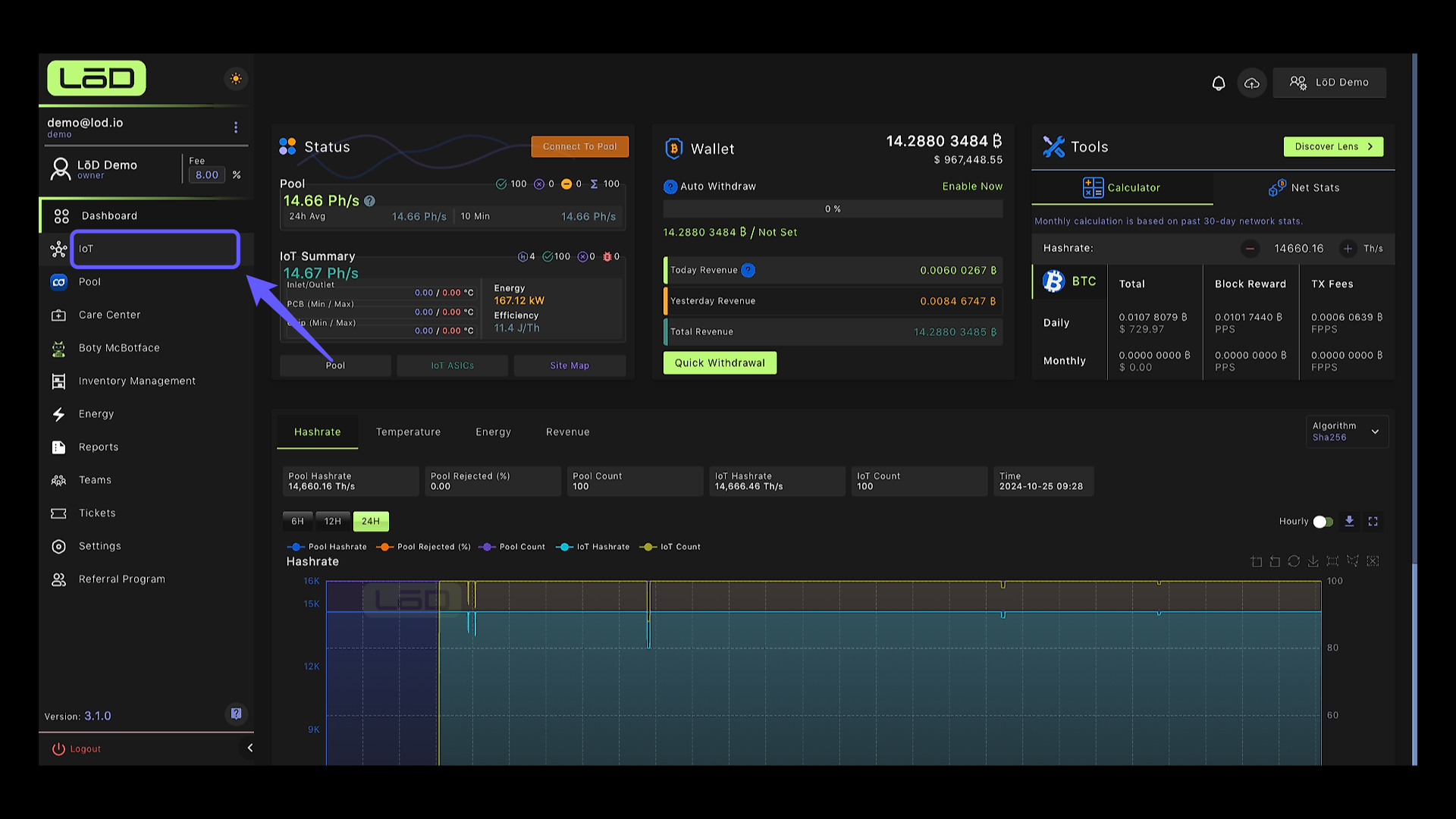
Task: Open the help icon next to version
Action: click(236, 714)
